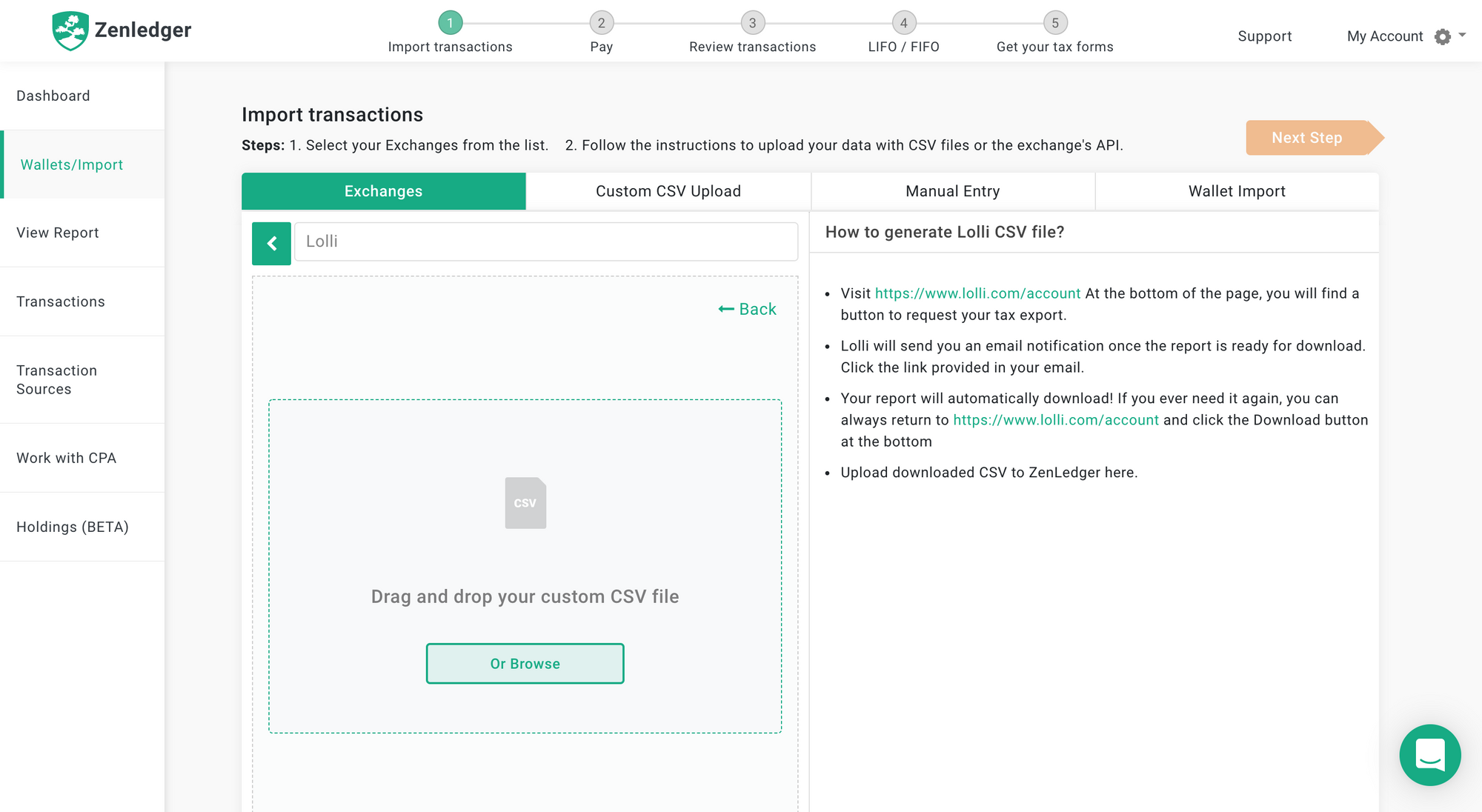Click the Next Step button

(x=1315, y=138)
